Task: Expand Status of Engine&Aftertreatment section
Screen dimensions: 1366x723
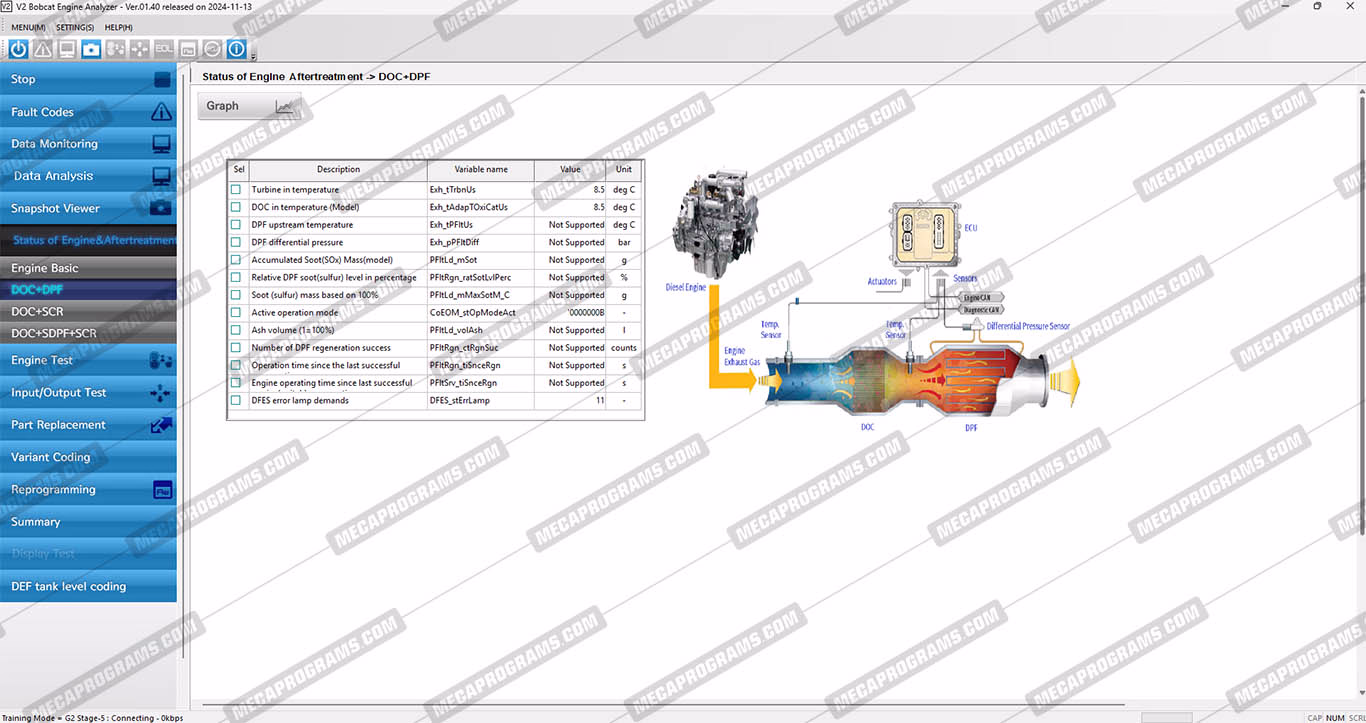Action: tap(88, 240)
